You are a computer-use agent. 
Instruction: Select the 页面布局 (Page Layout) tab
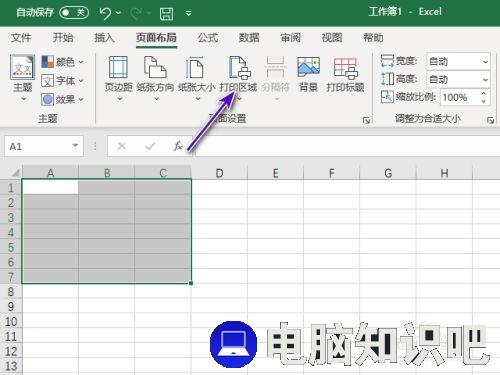coord(156,38)
